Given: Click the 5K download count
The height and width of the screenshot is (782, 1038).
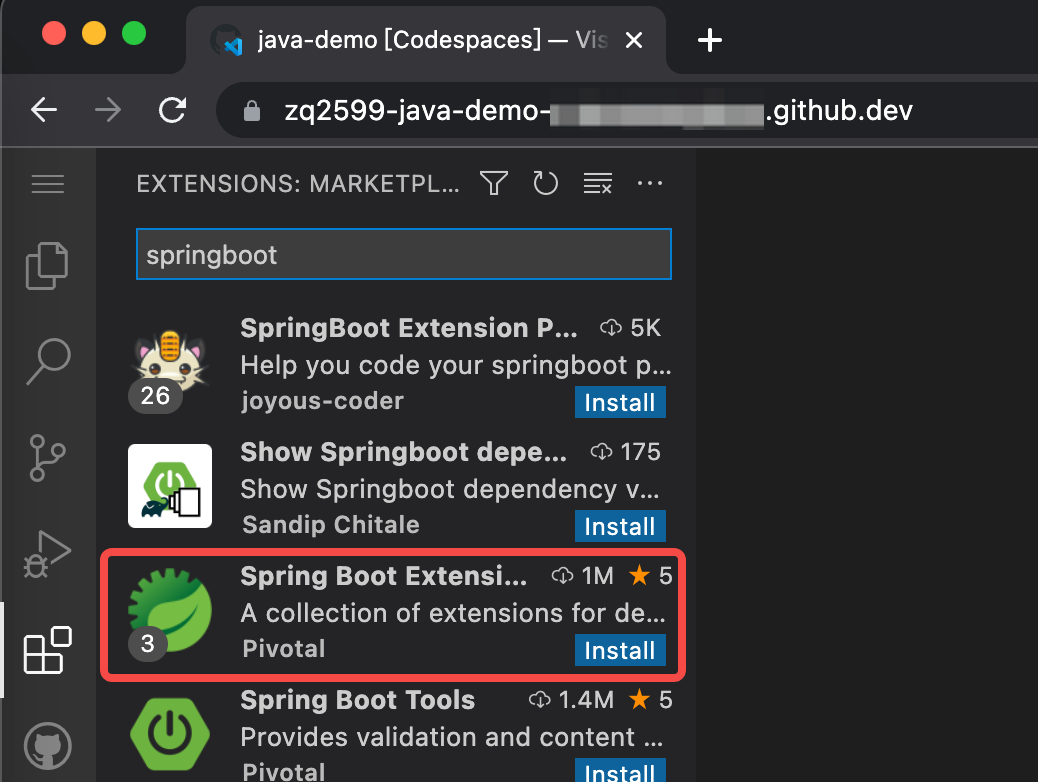Looking at the screenshot, I should point(630,328).
